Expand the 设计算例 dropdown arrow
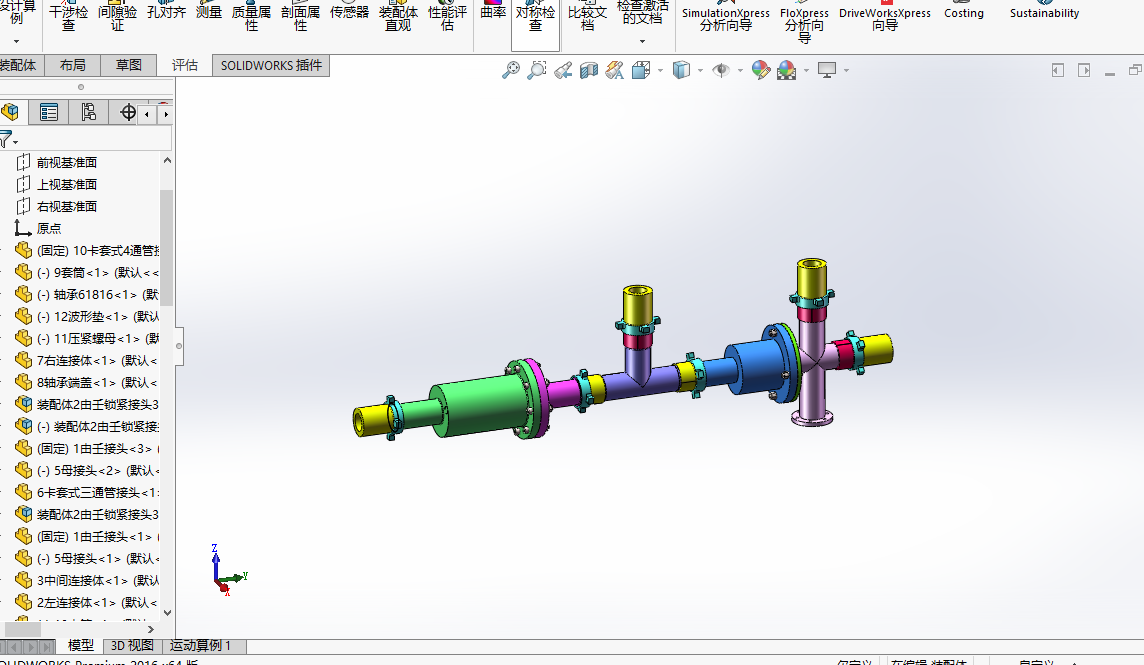Screen dimensions: 1144x665 pos(16,42)
